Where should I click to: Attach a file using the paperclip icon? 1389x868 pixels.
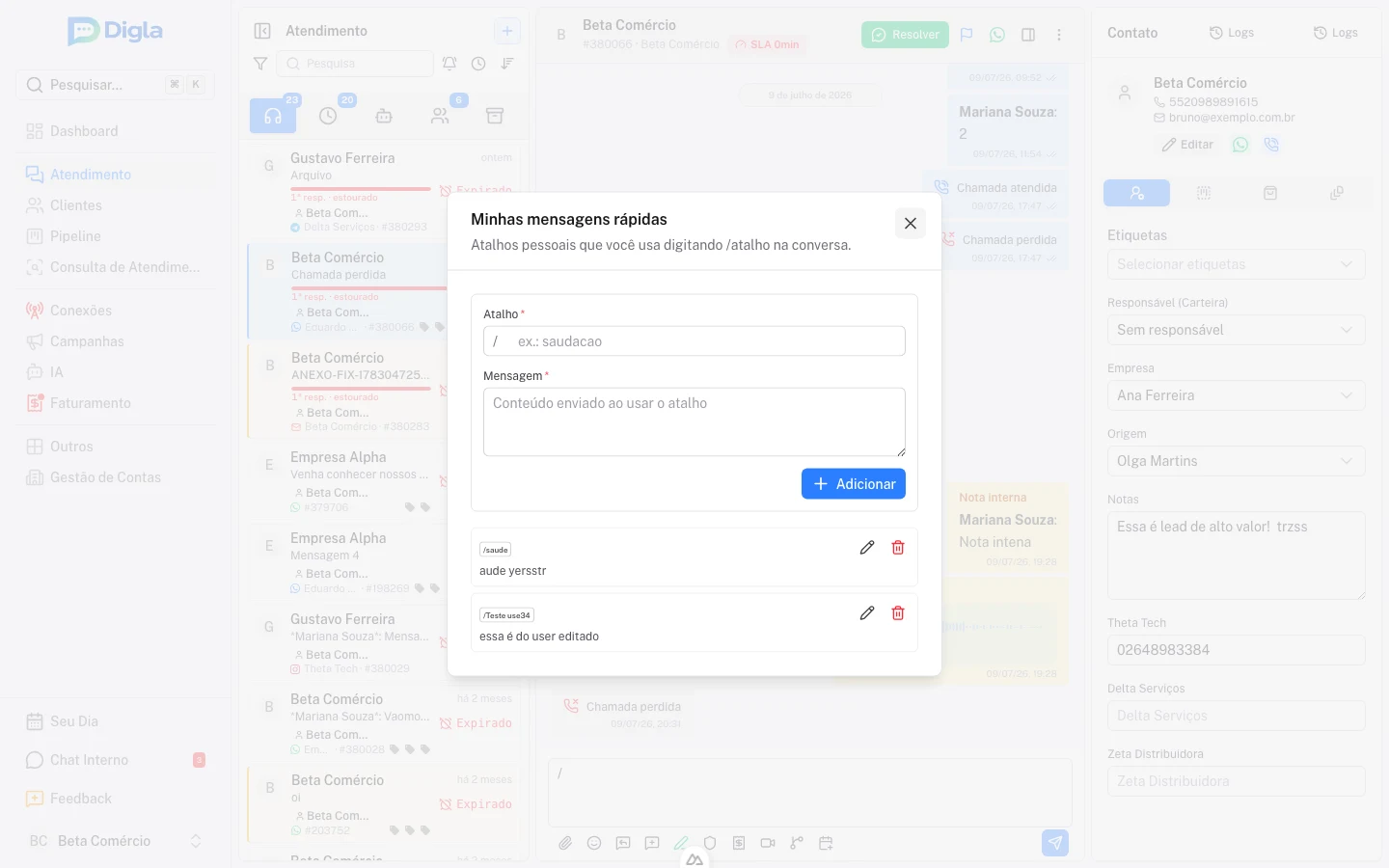pyautogui.click(x=565, y=843)
